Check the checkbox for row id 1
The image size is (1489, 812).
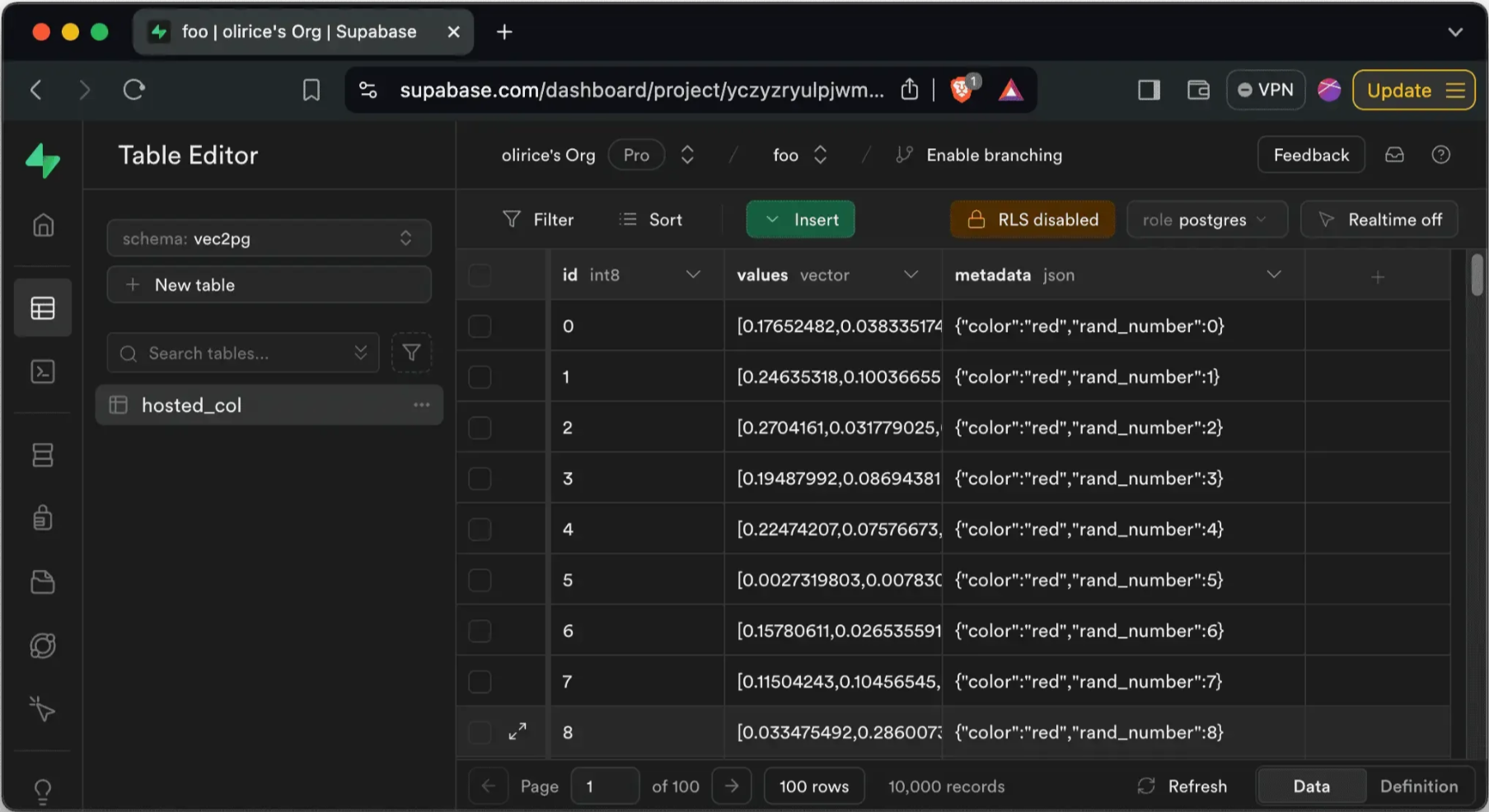[480, 377]
